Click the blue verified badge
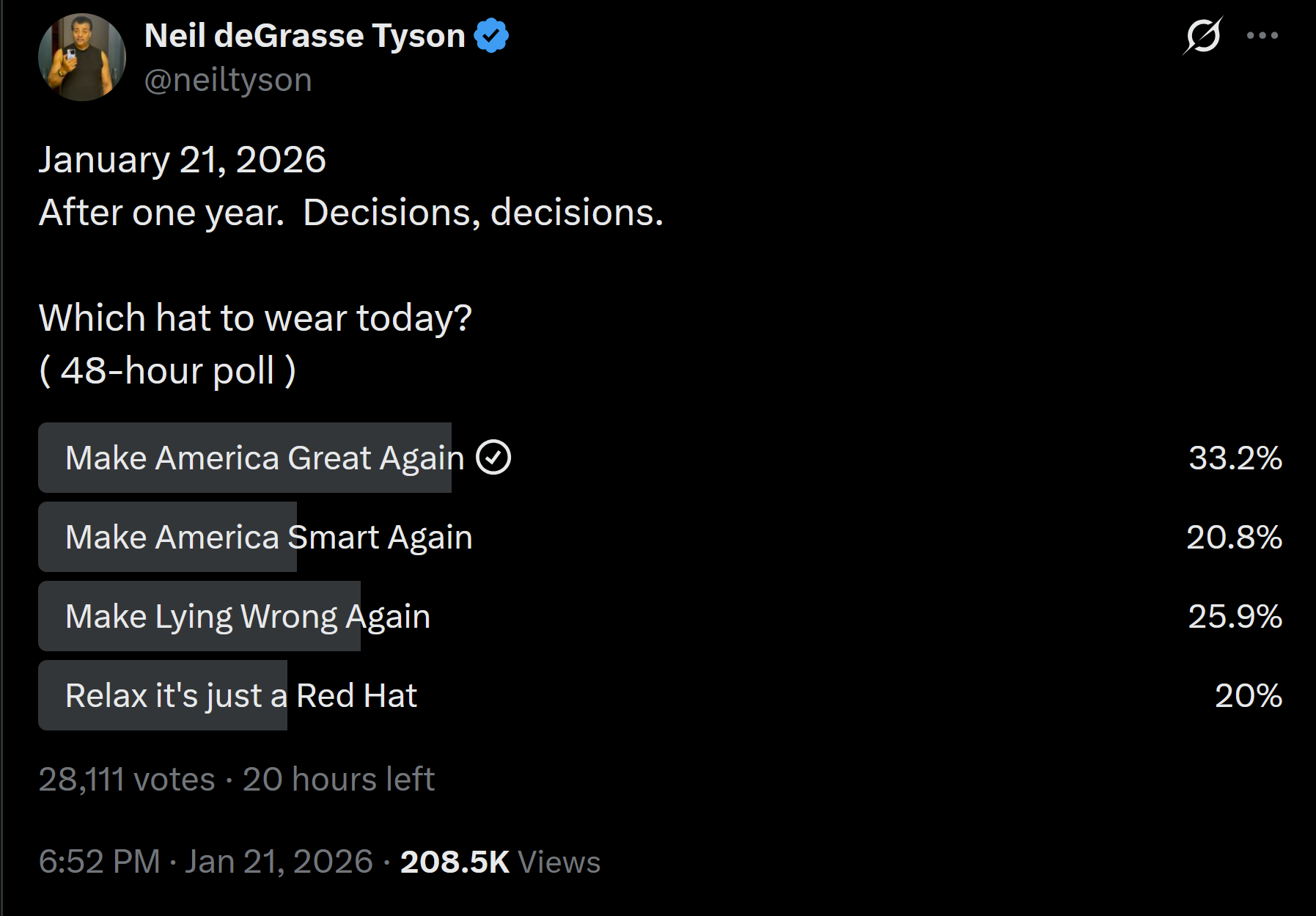Screen dimensions: 1316x916 (x=491, y=35)
